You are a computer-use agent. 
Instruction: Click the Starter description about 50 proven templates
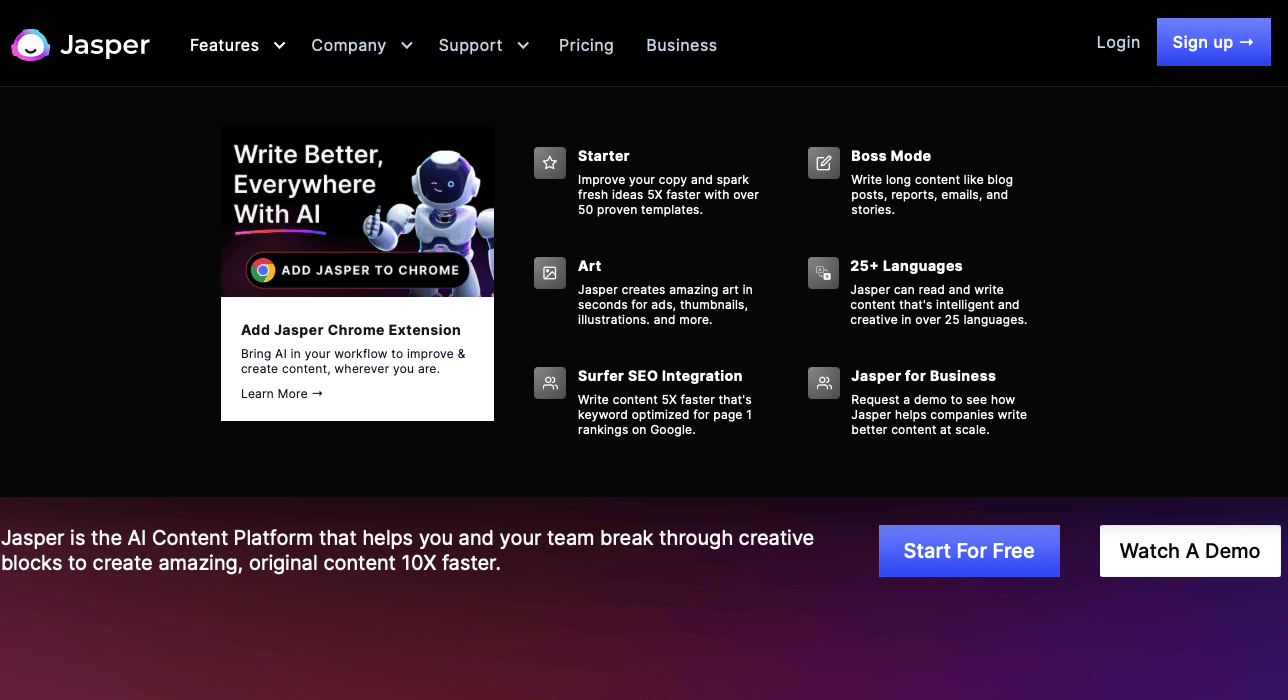(x=669, y=195)
